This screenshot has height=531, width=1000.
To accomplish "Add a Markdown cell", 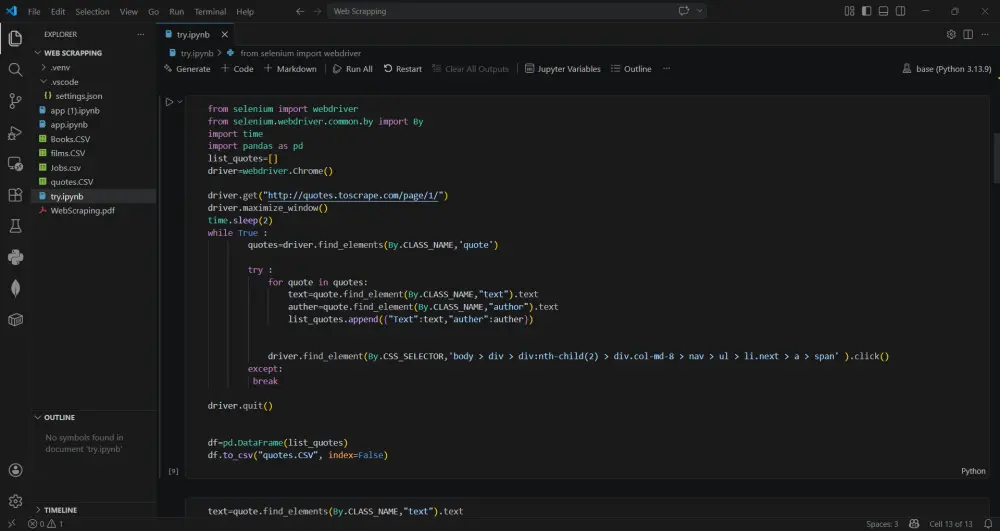I will click(290, 69).
